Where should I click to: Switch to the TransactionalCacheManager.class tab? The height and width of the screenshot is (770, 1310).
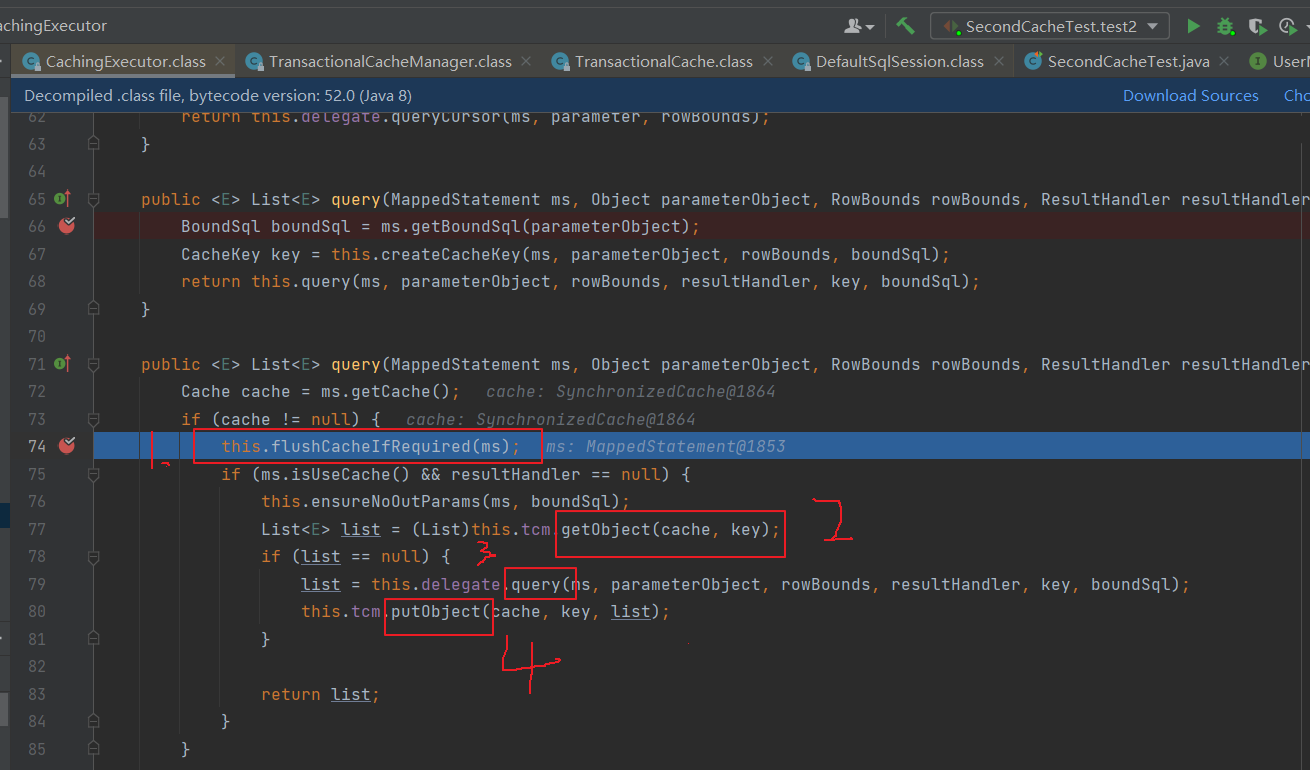click(x=390, y=61)
